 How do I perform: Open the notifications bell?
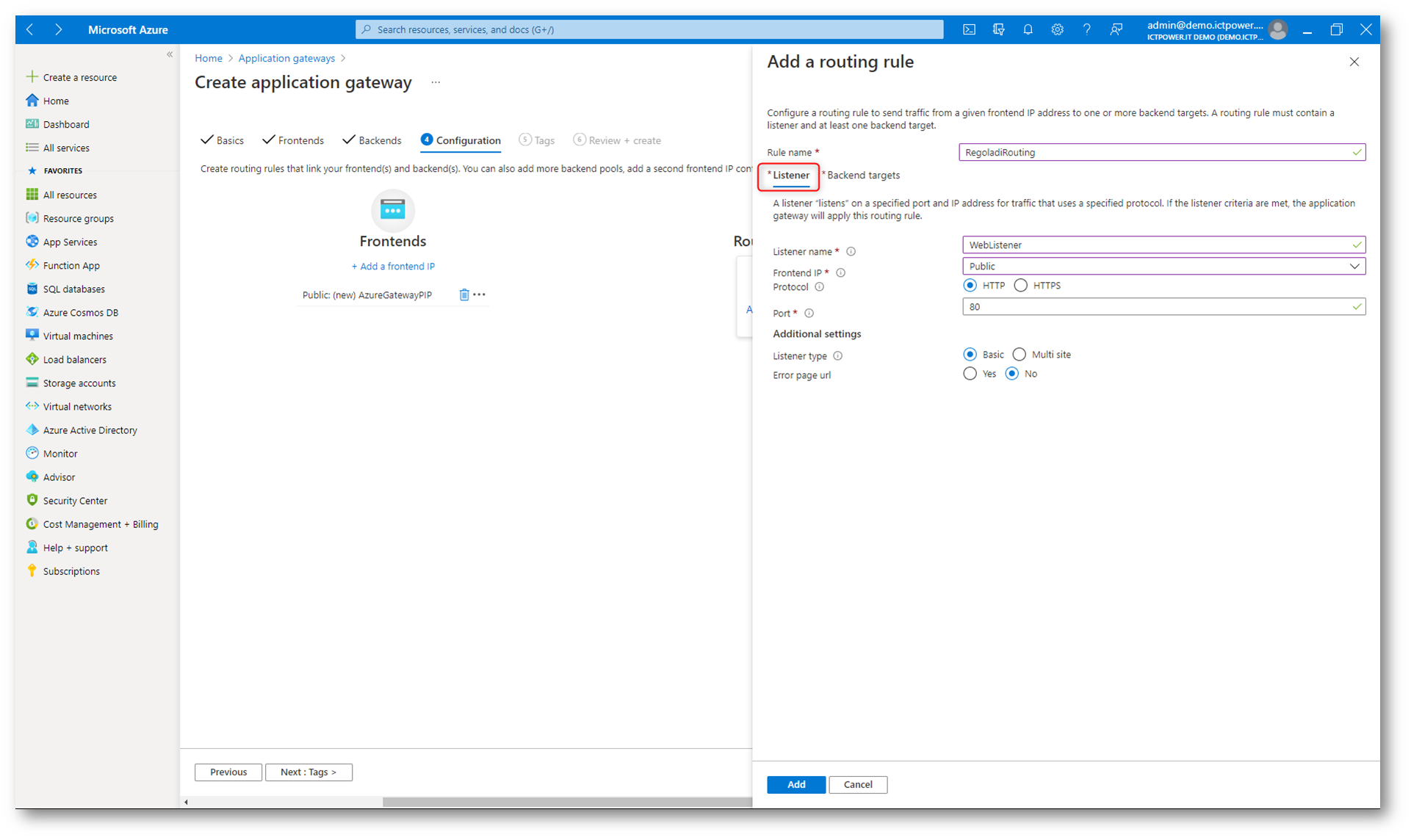tap(1028, 29)
